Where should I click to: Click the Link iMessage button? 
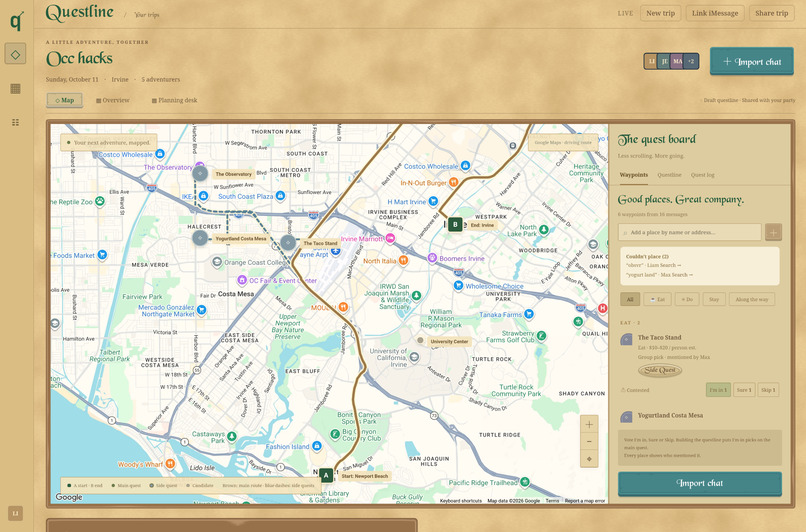click(x=715, y=13)
